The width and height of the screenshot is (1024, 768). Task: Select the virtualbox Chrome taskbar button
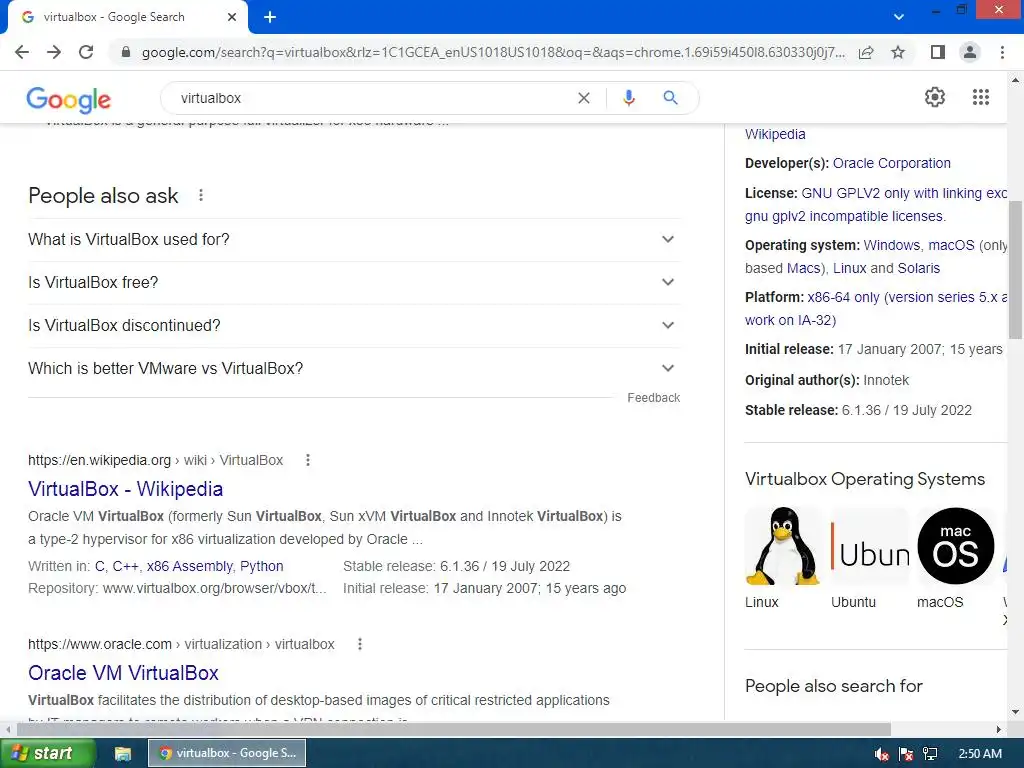point(227,753)
